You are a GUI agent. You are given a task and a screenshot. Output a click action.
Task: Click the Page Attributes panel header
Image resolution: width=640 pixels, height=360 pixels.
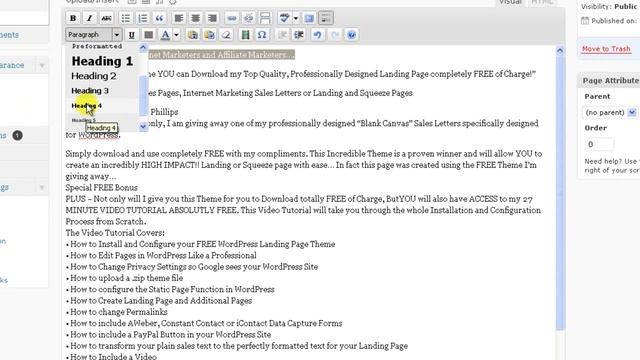(609, 81)
